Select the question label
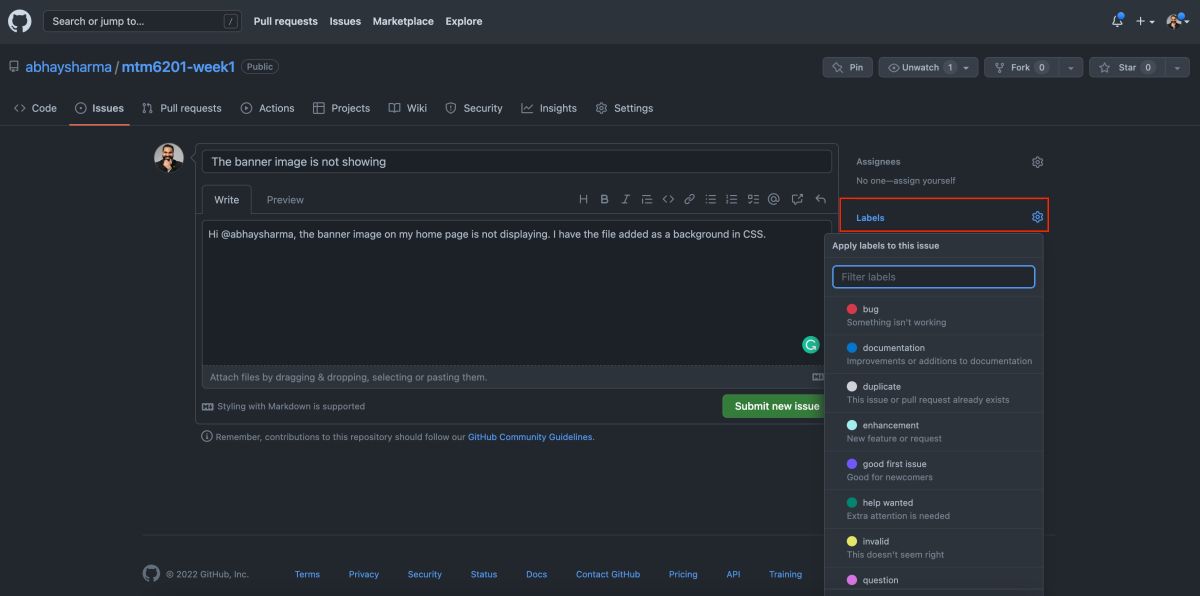This screenshot has height=596, width=1200. 934,582
